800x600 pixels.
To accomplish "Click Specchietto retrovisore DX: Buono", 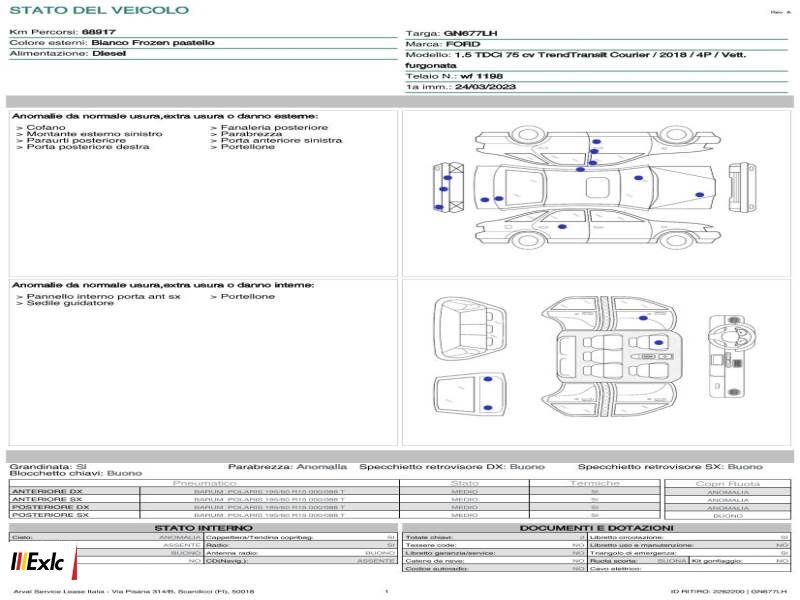I will (452, 467).
